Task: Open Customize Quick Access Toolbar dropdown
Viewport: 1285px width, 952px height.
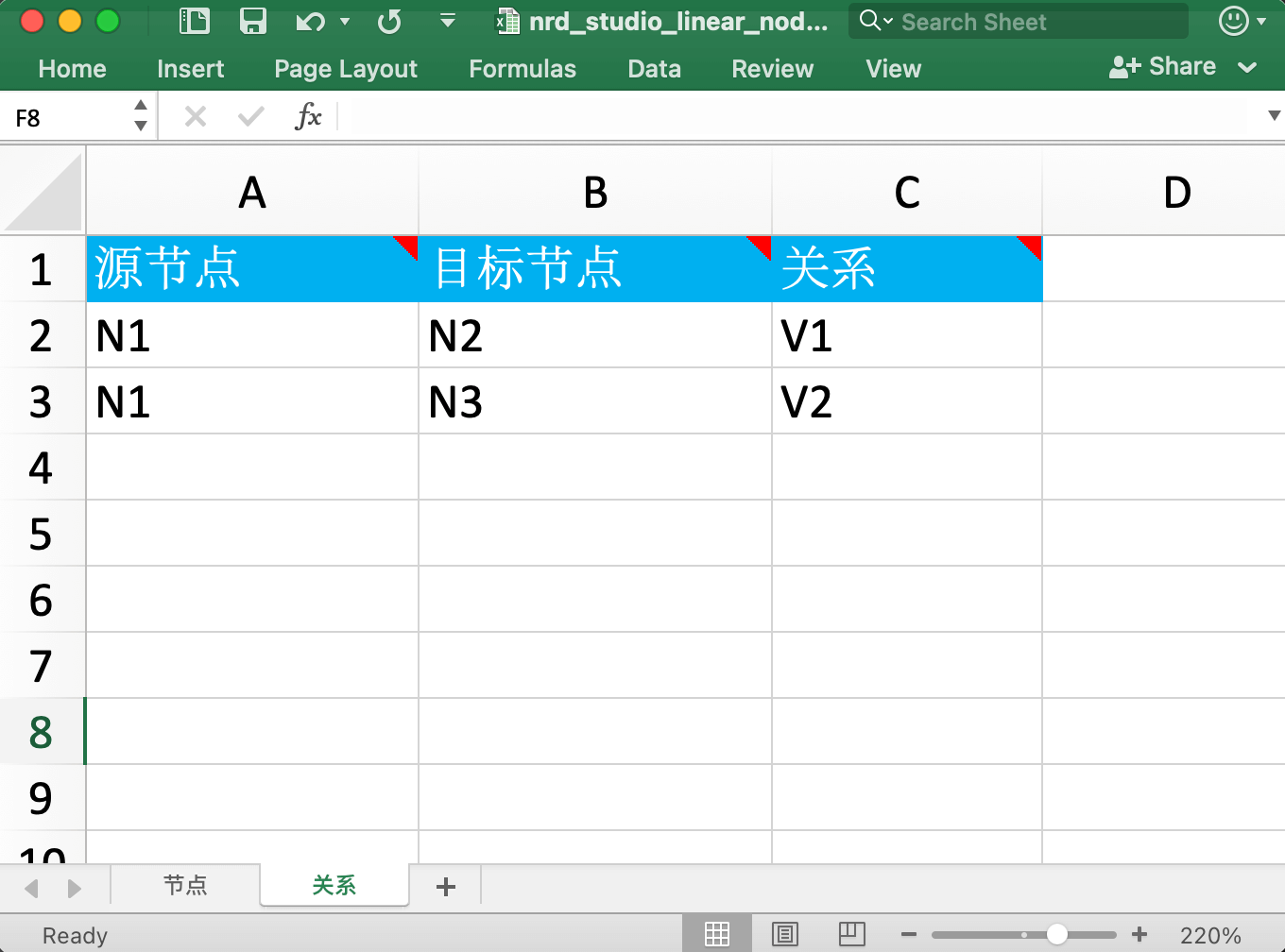Action: [448, 21]
